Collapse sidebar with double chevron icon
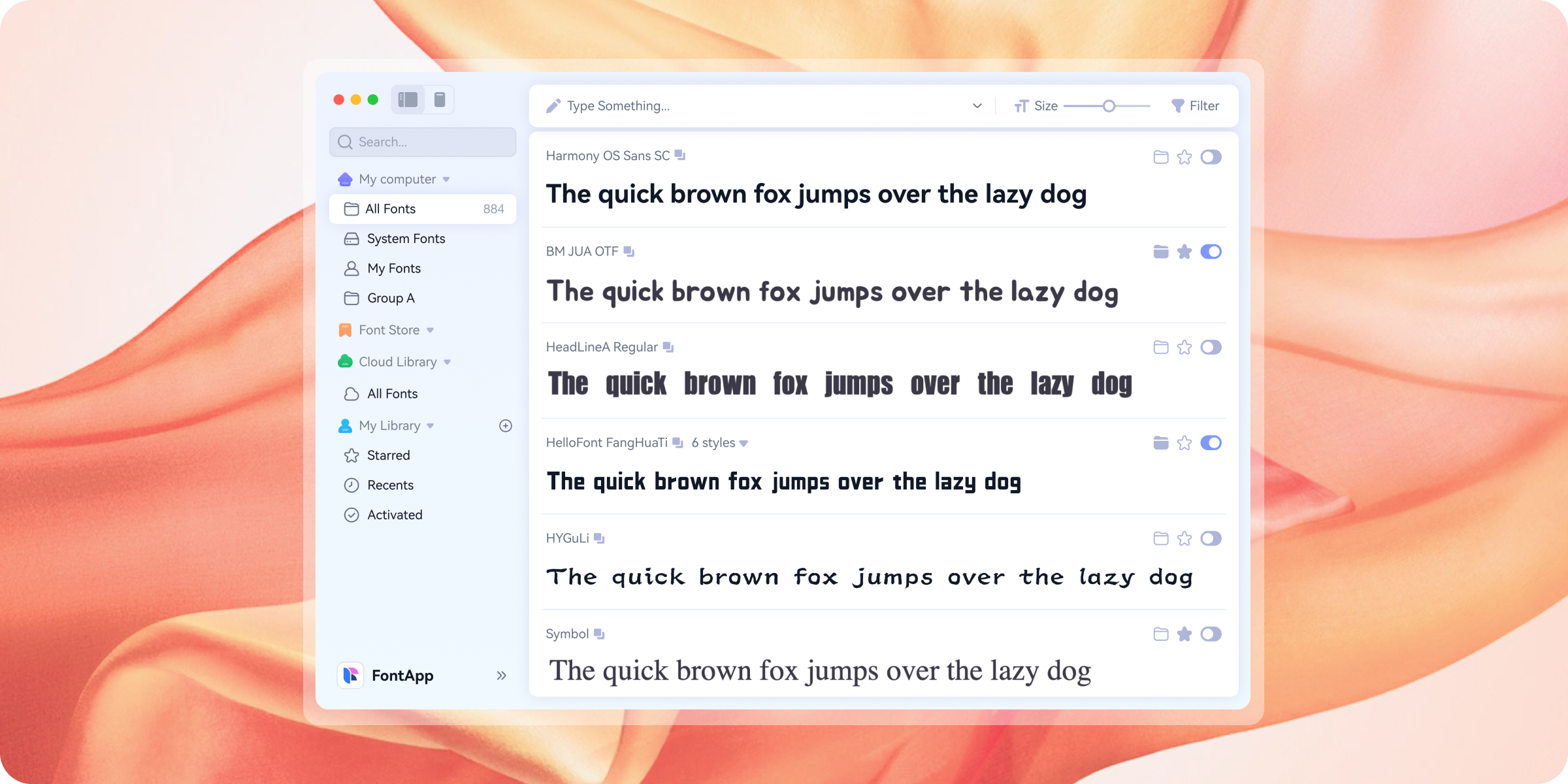Viewport: 1568px width, 784px height. pos(501,676)
